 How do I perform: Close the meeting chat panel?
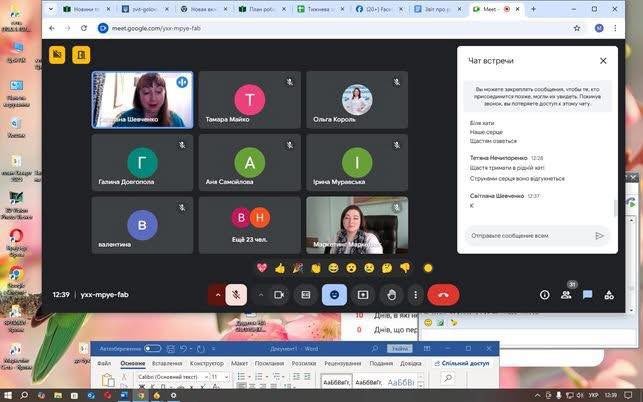603,61
